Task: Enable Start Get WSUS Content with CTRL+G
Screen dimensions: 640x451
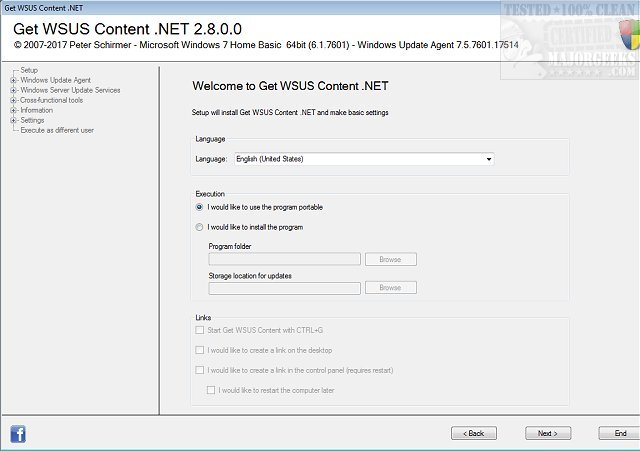Action: point(200,331)
